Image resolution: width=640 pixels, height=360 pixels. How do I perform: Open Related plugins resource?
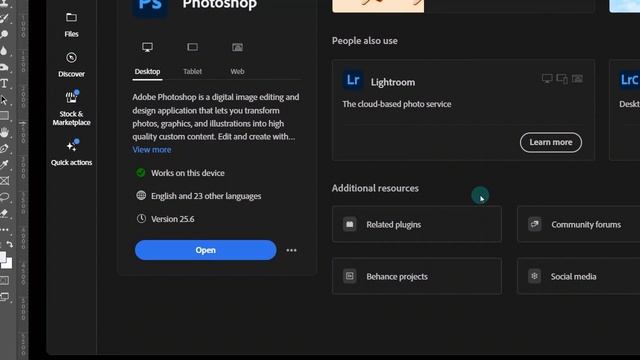[x=417, y=224]
